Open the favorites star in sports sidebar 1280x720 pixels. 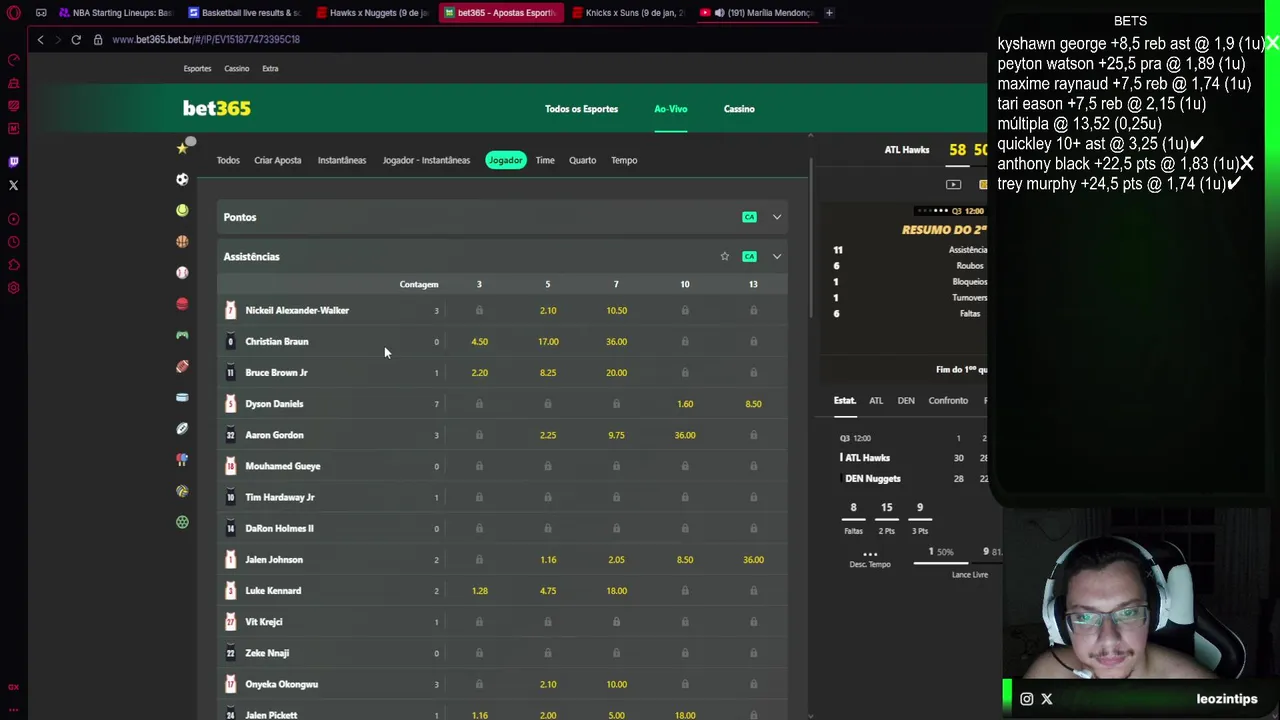182,148
